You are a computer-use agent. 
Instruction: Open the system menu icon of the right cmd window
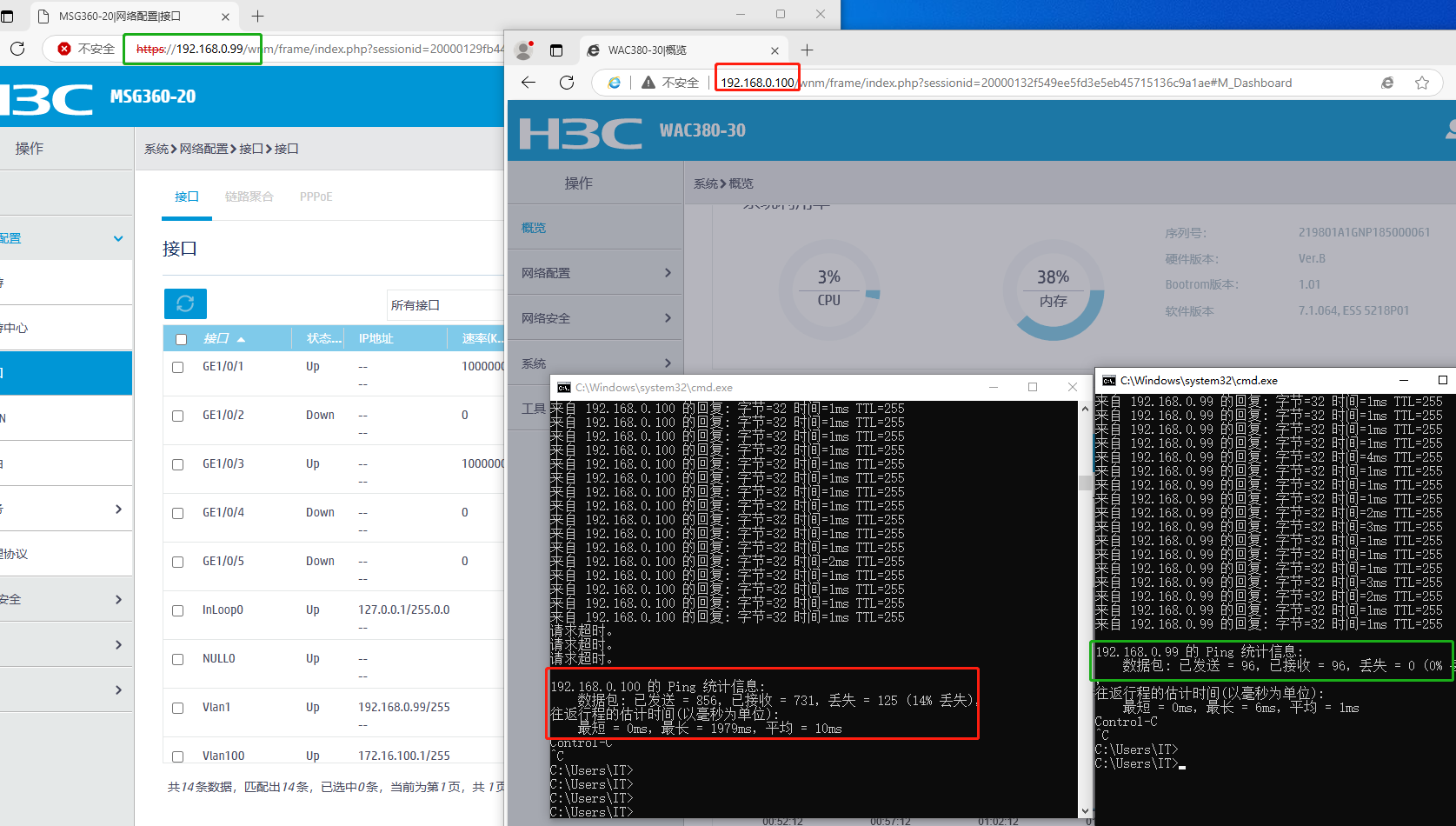(x=1109, y=381)
